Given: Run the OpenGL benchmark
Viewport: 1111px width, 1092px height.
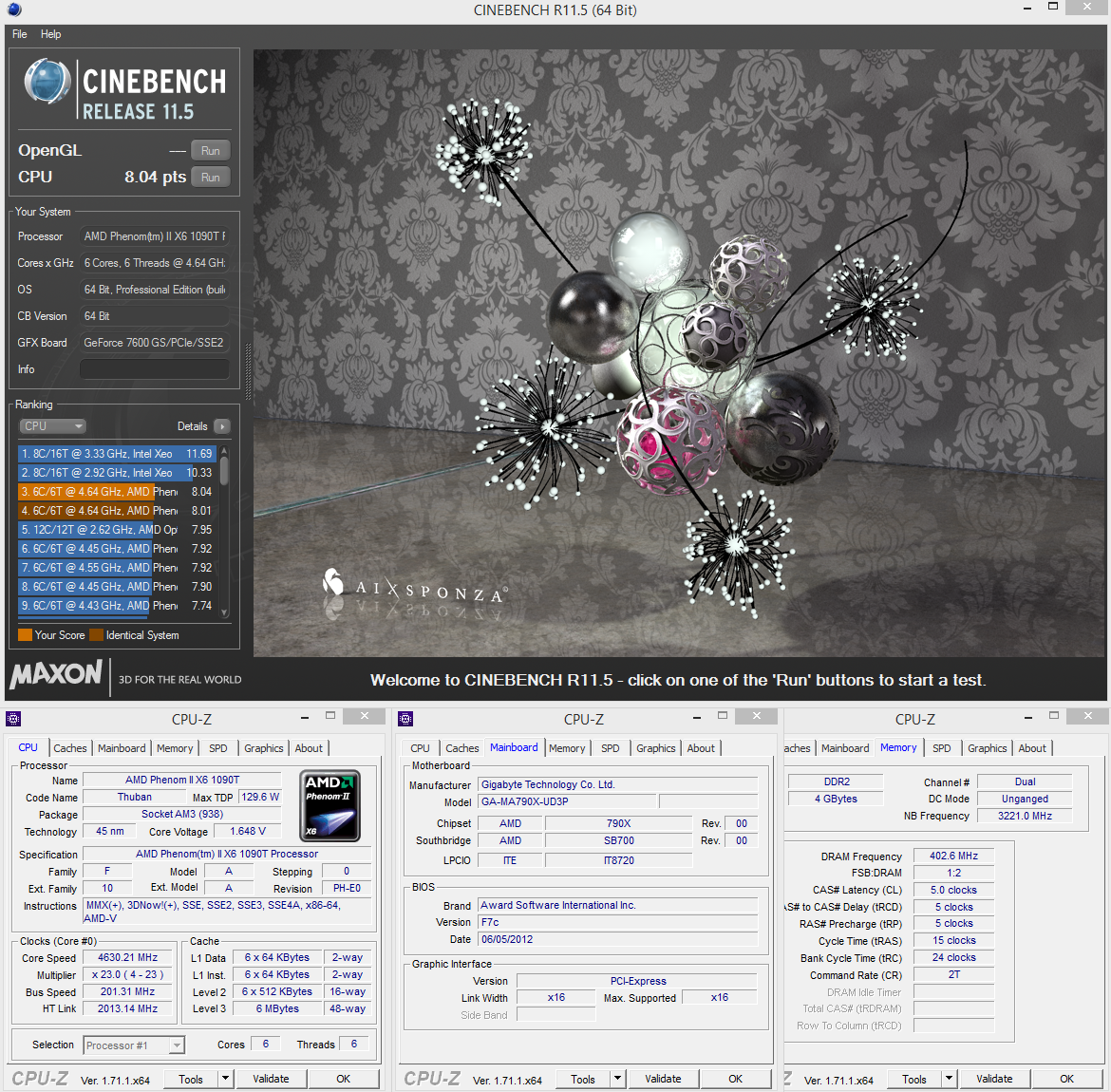Looking at the screenshot, I should [211, 151].
